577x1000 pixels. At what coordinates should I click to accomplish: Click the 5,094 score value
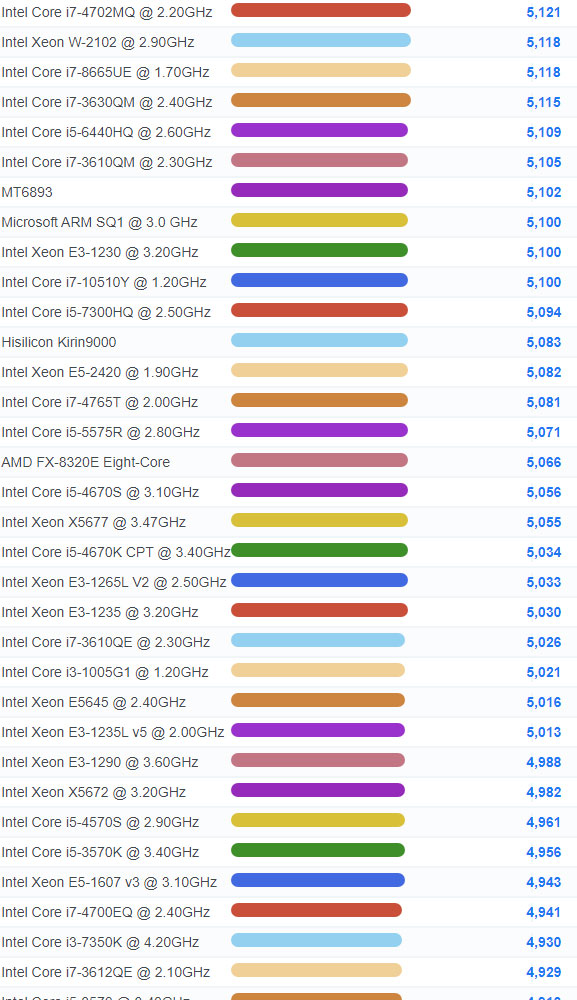point(544,312)
